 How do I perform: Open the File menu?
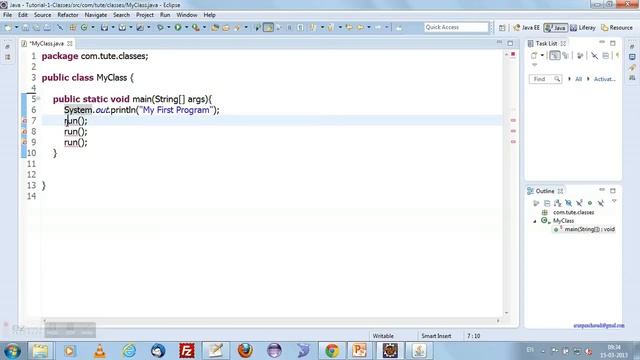pyautogui.click(x=7, y=15)
